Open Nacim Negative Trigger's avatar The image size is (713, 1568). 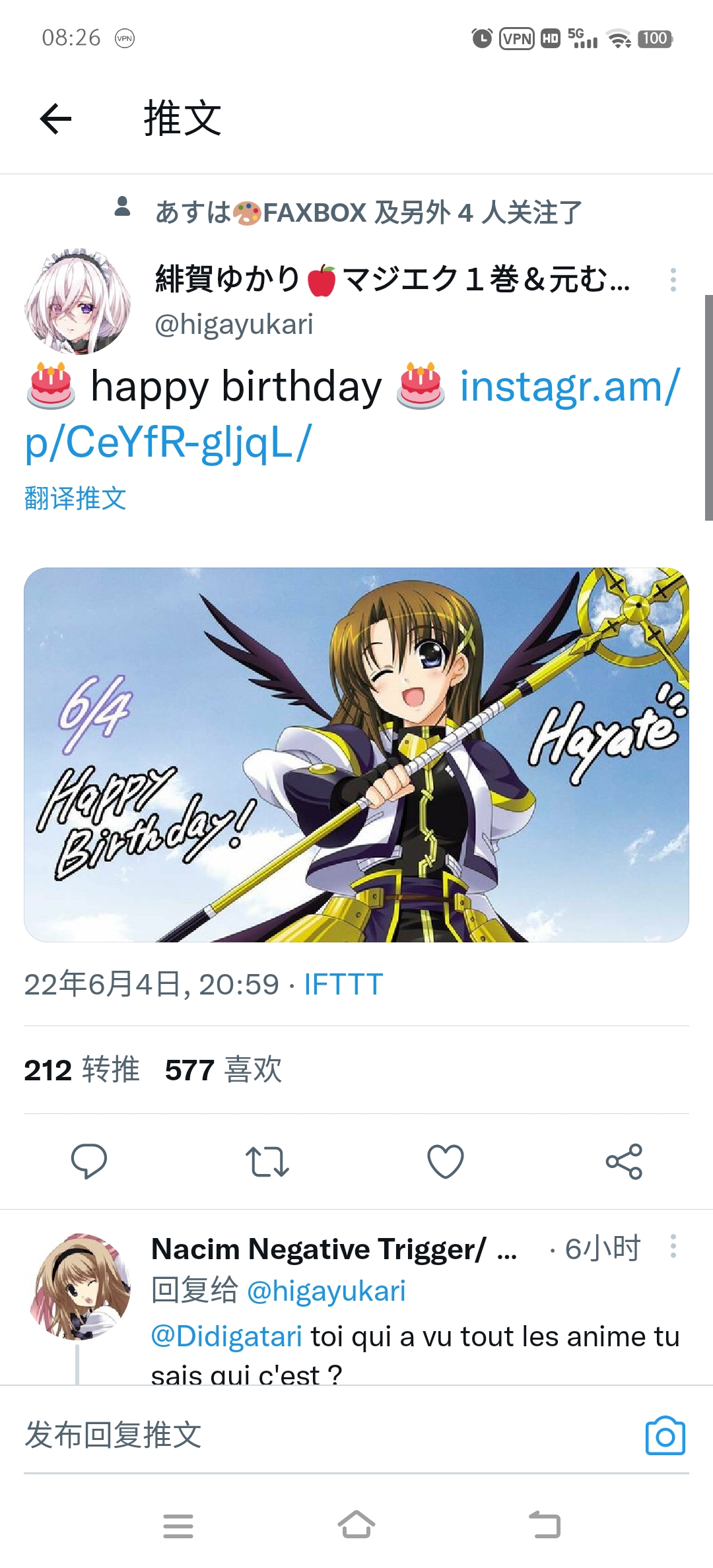point(81,1286)
